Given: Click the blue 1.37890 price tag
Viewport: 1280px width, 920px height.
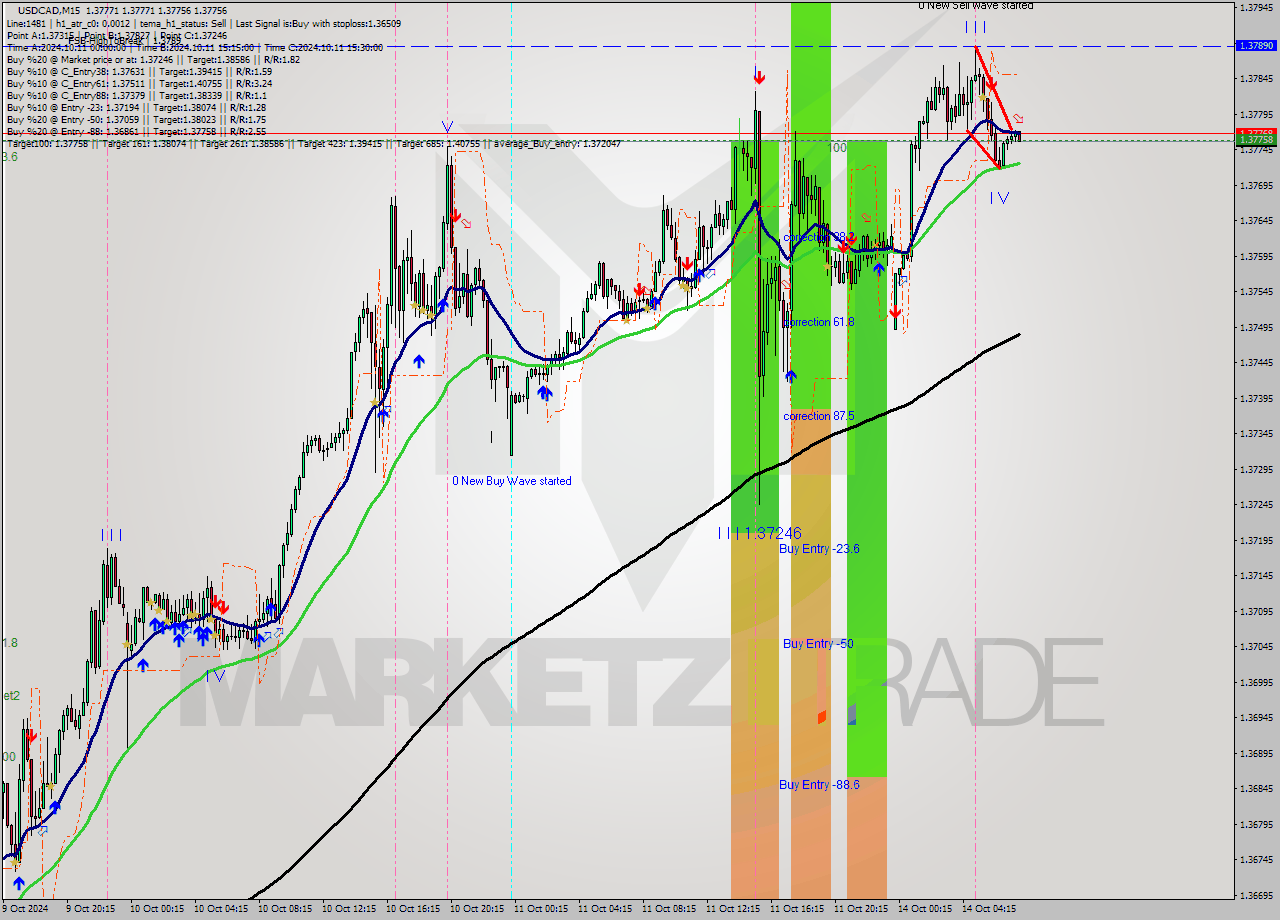Looking at the screenshot, I should pos(1256,46).
